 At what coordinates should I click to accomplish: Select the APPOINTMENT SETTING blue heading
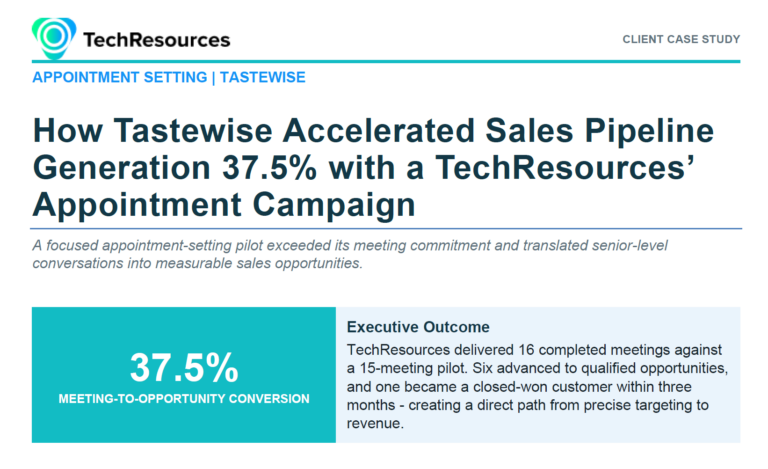pyautogui.click(x=120, y=77)
